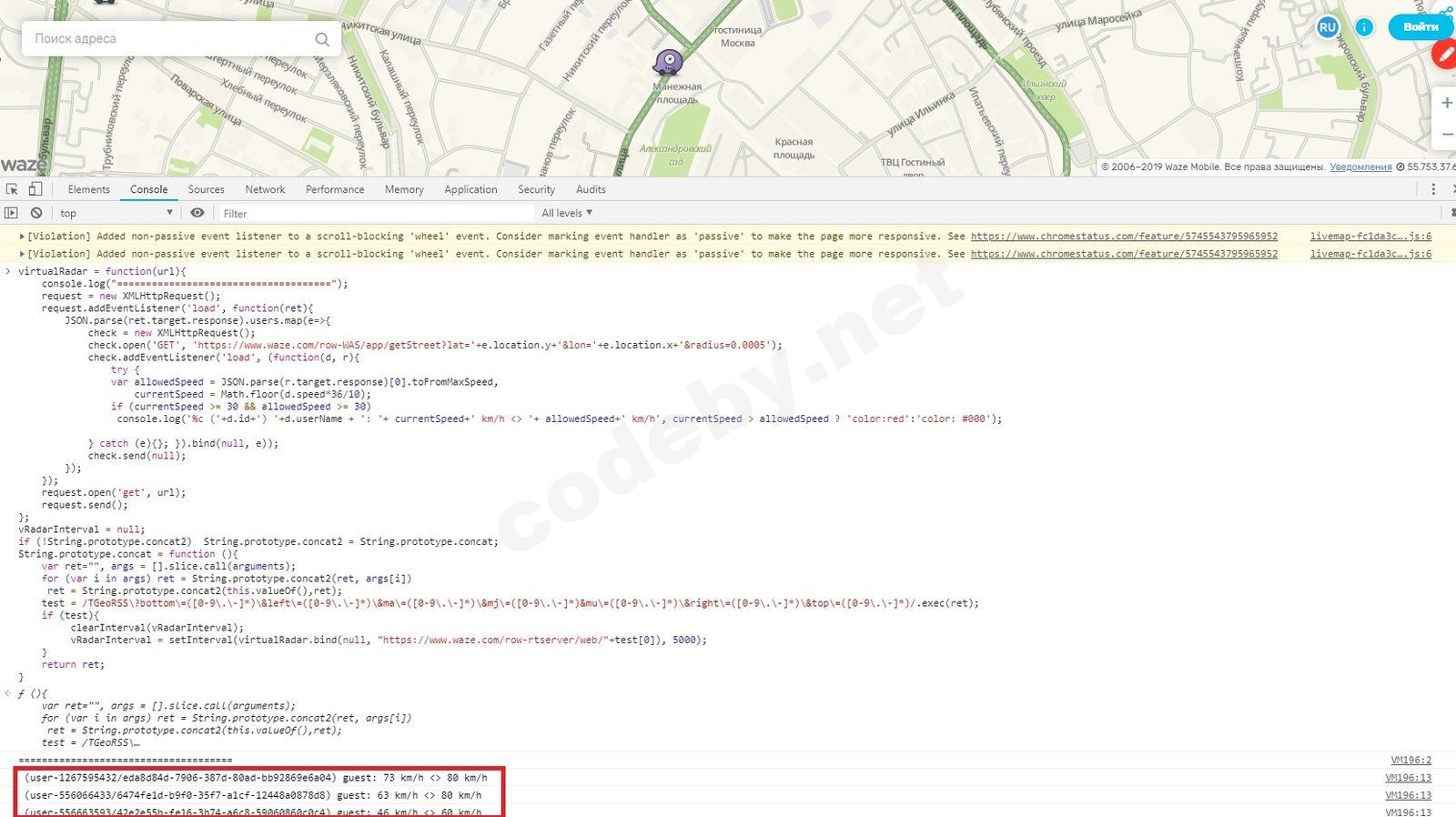The image size is (1456, 817).
Task: Toggle the DevTools device toolbar icon
Action: [x=35, y=189]
